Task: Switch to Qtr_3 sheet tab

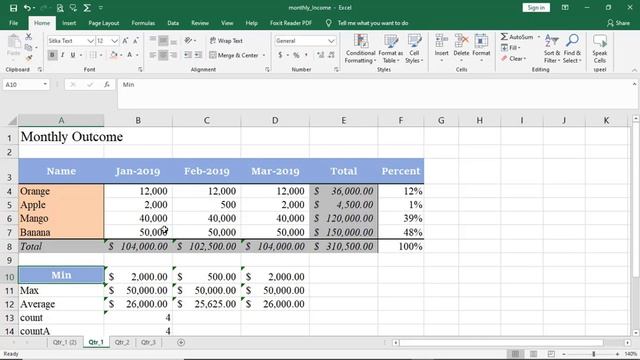Action: click(x=148, y=342)
